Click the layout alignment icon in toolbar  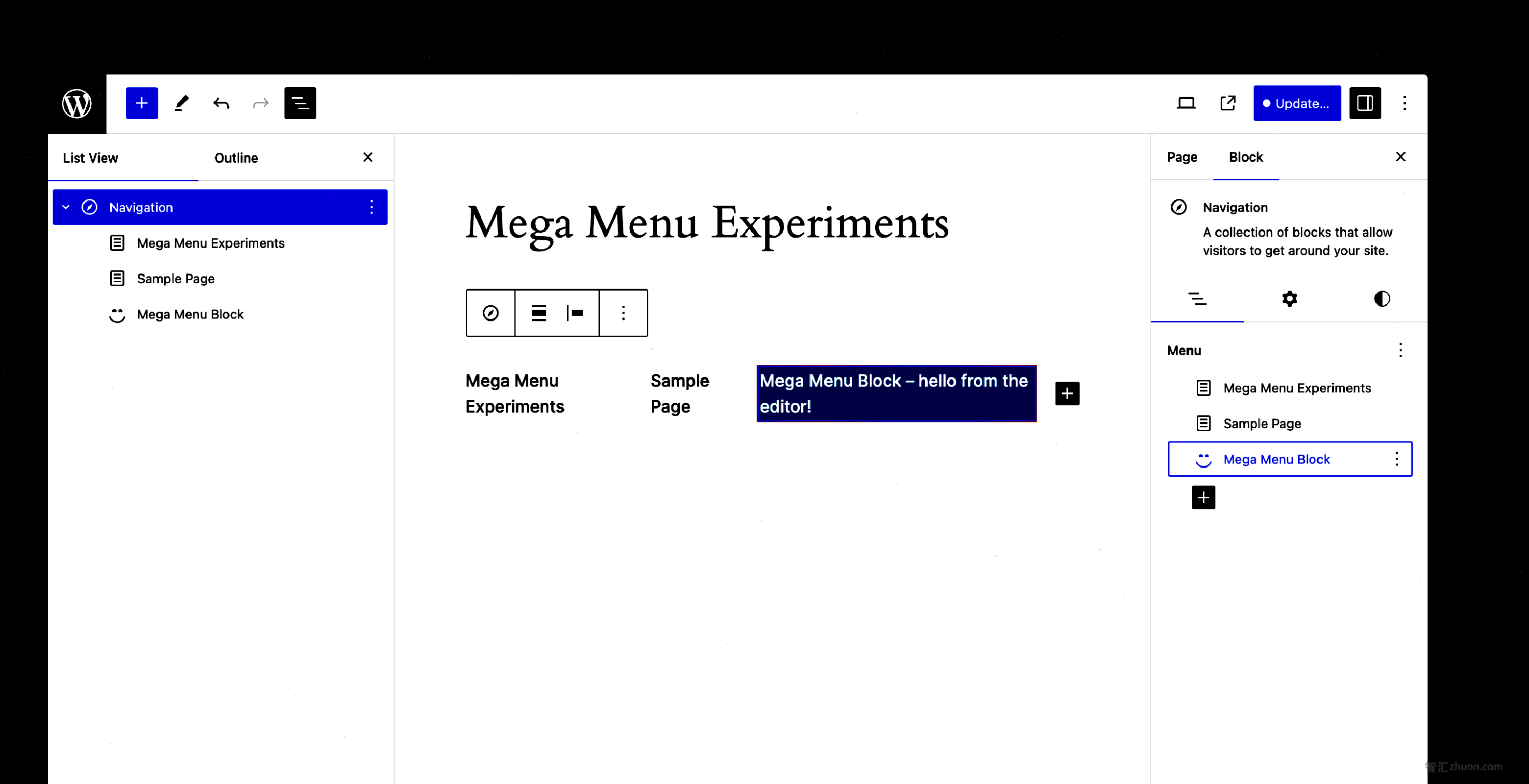click(x=538, y=312)
